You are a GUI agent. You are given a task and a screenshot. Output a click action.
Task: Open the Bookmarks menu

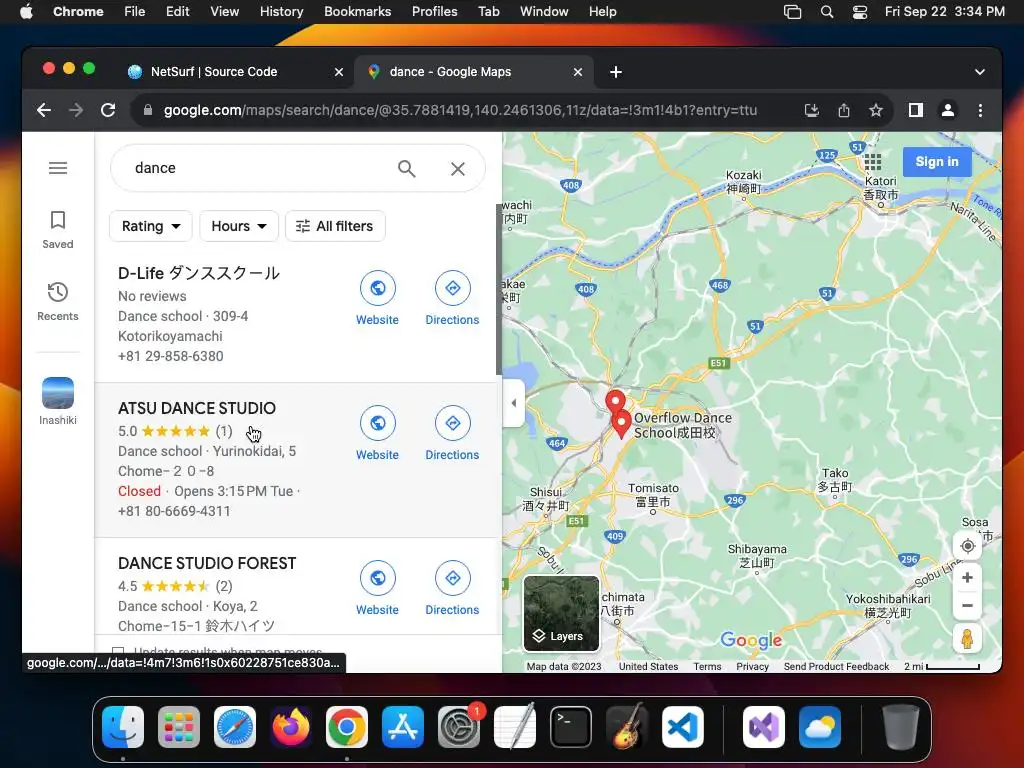click(357, 12)
